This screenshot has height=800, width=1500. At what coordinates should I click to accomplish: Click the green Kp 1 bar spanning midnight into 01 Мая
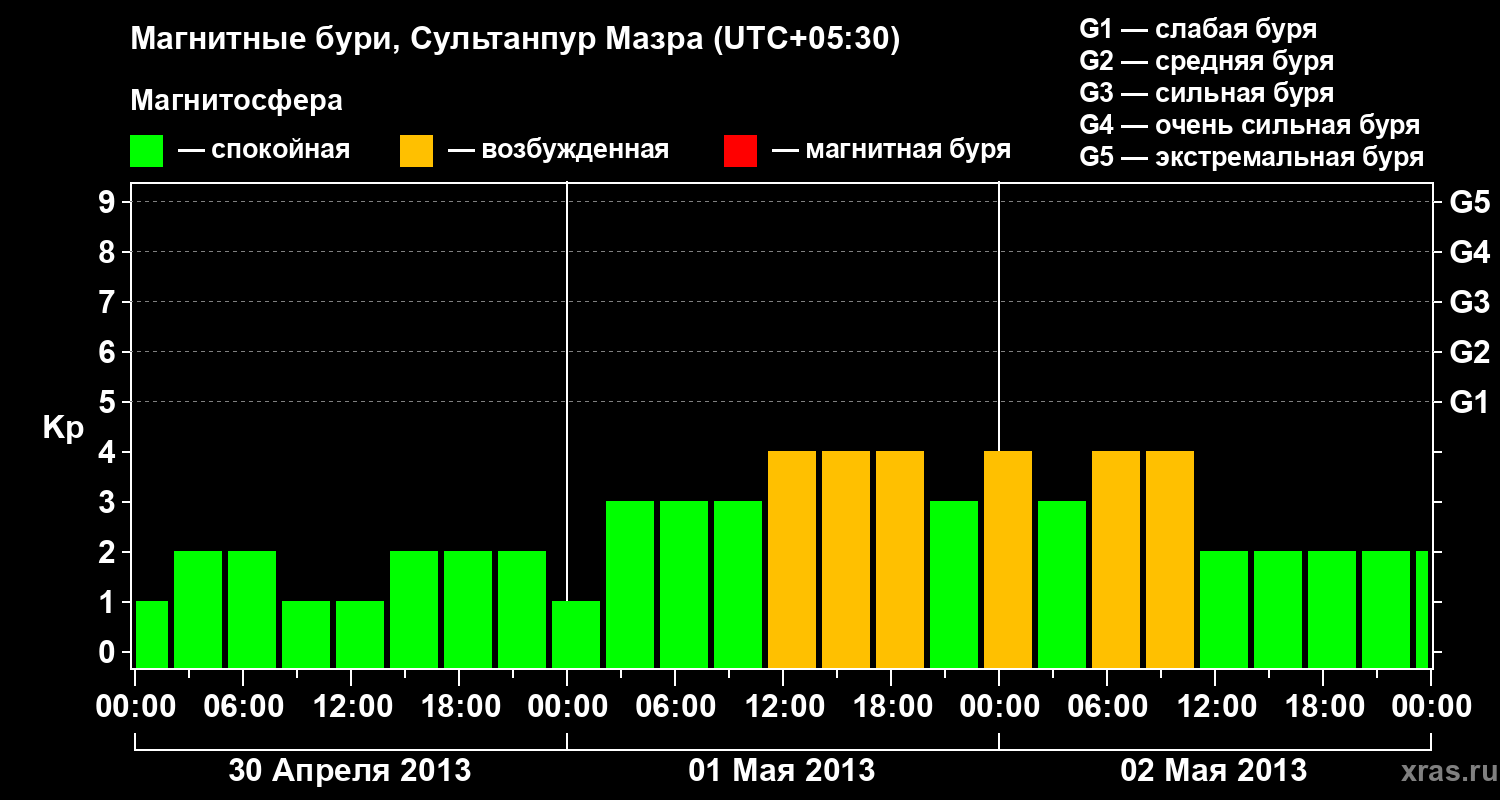[576, 634]
